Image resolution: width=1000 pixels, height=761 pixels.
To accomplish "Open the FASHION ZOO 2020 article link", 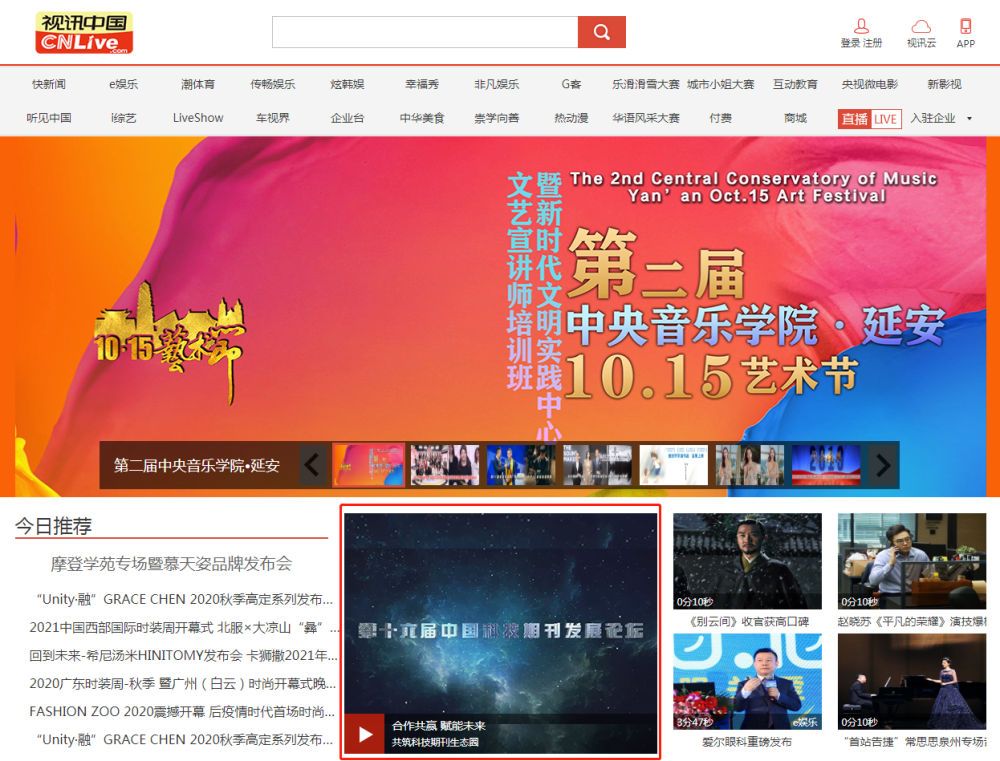I will (x=181, y=711).
